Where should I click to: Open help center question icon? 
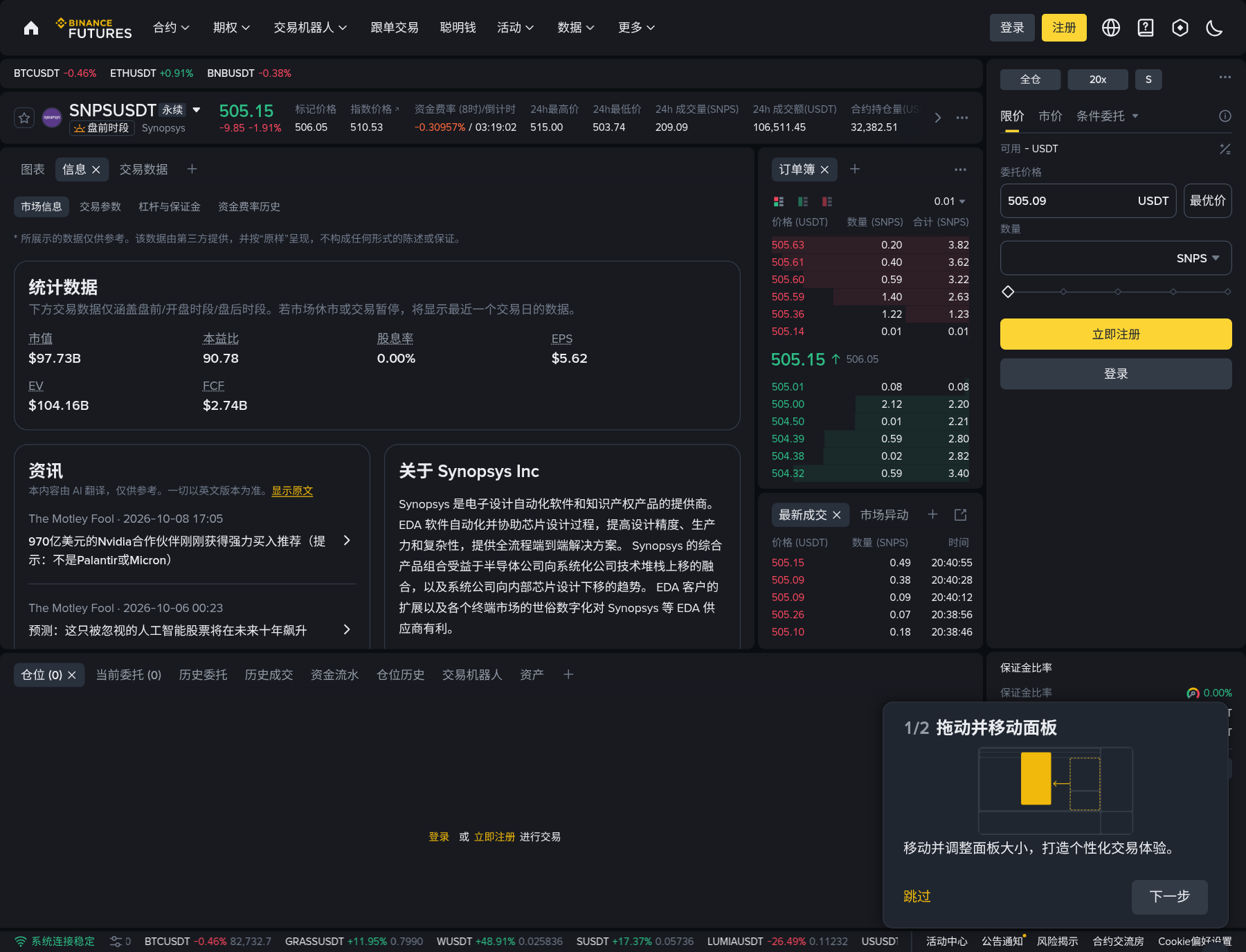point(1146,28)
